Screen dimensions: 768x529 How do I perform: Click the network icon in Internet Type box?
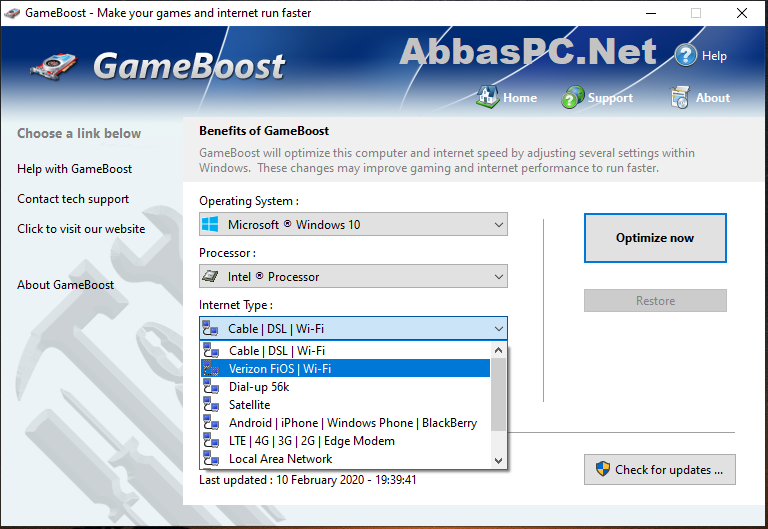tap(211, 328)
